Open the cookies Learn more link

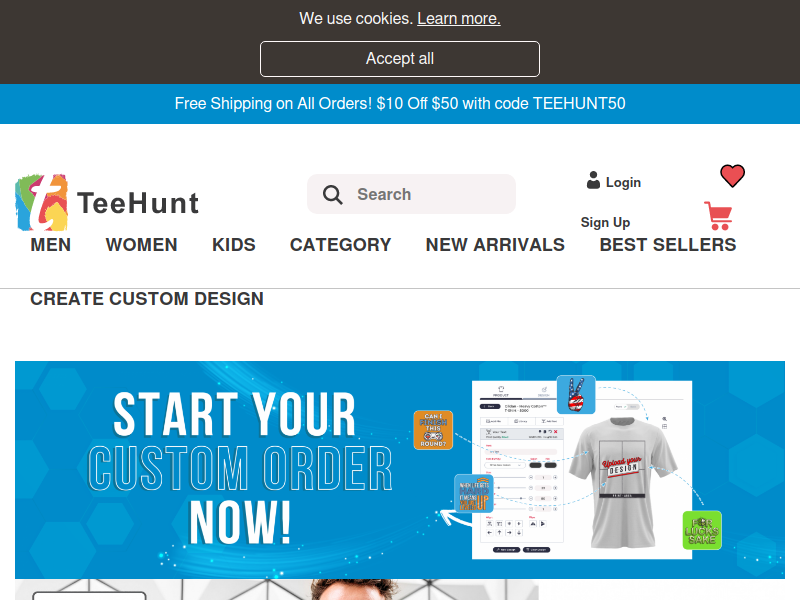coord(459,18)
